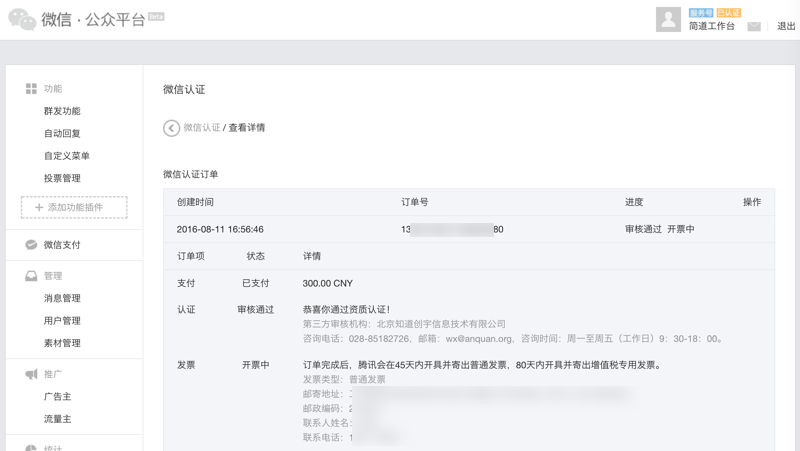This screenshot has height=451, width=800.
Task: Click the 推广 megaphone icon
Action: (x=31, y=374)
